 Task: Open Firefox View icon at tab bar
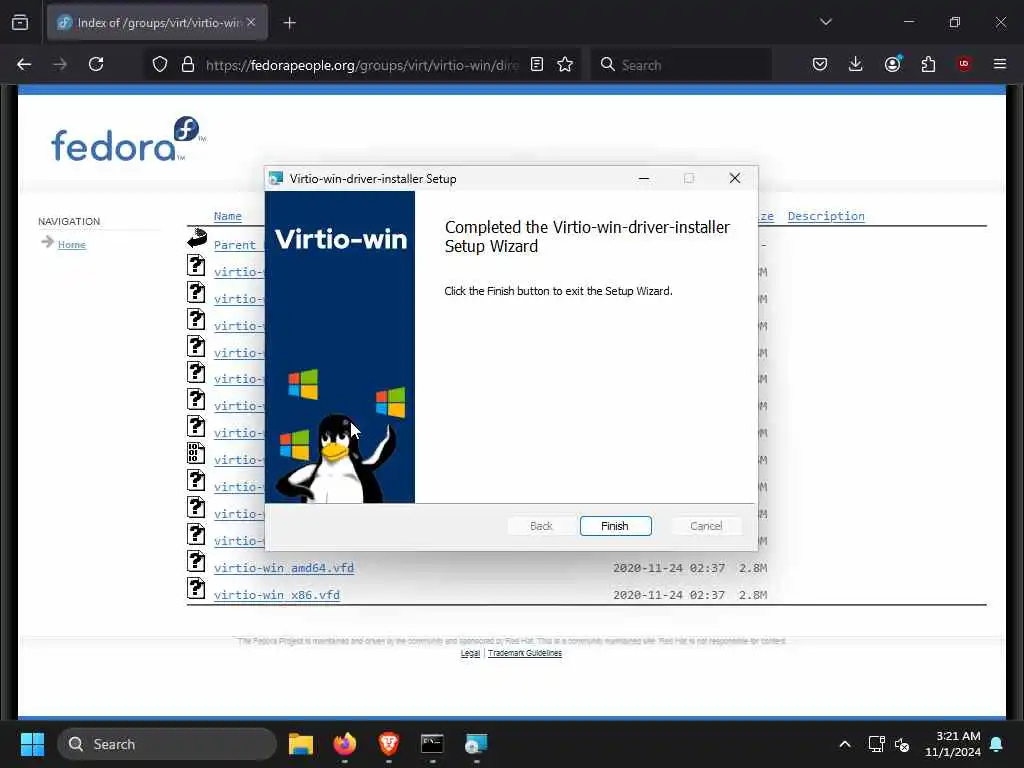point(20,23)
